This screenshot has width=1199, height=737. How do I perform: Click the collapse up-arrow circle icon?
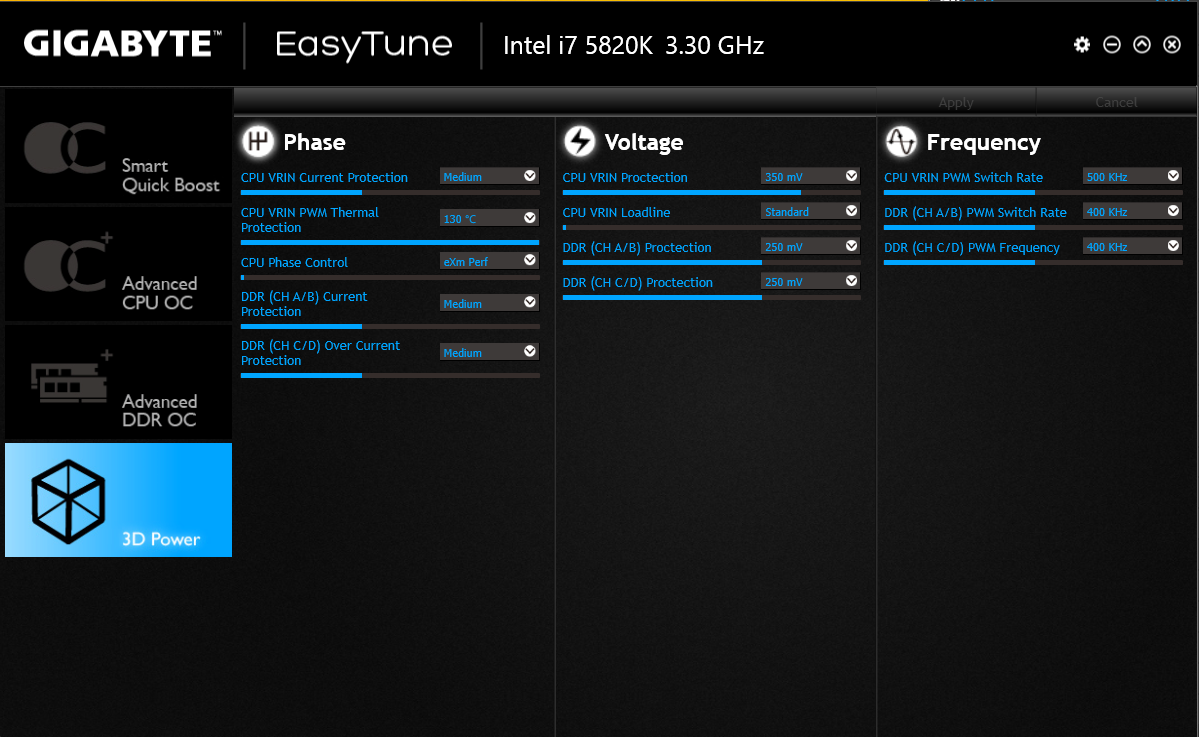point(1142,44)
